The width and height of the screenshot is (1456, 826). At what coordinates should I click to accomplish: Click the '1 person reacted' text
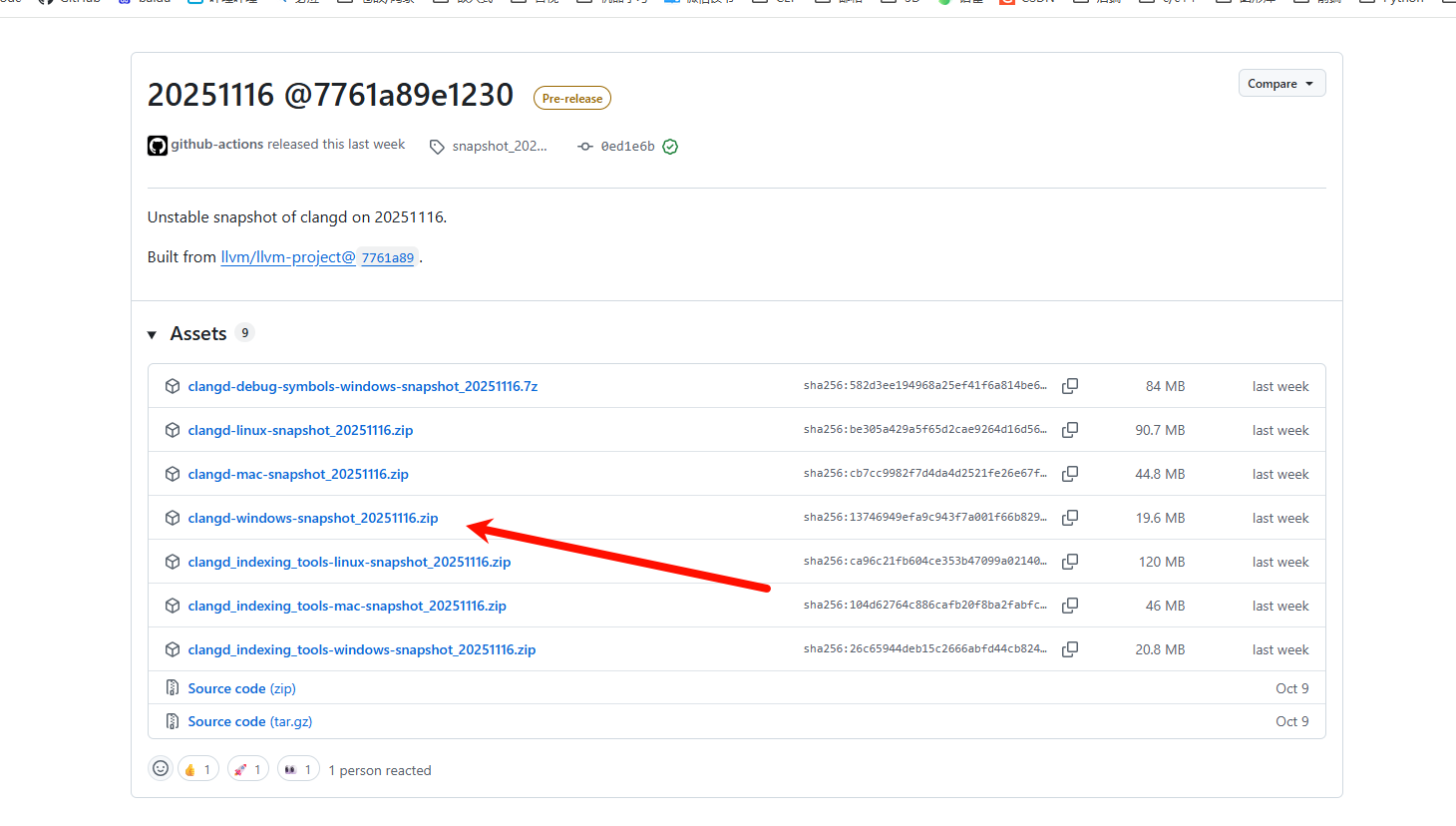[380, 770]
